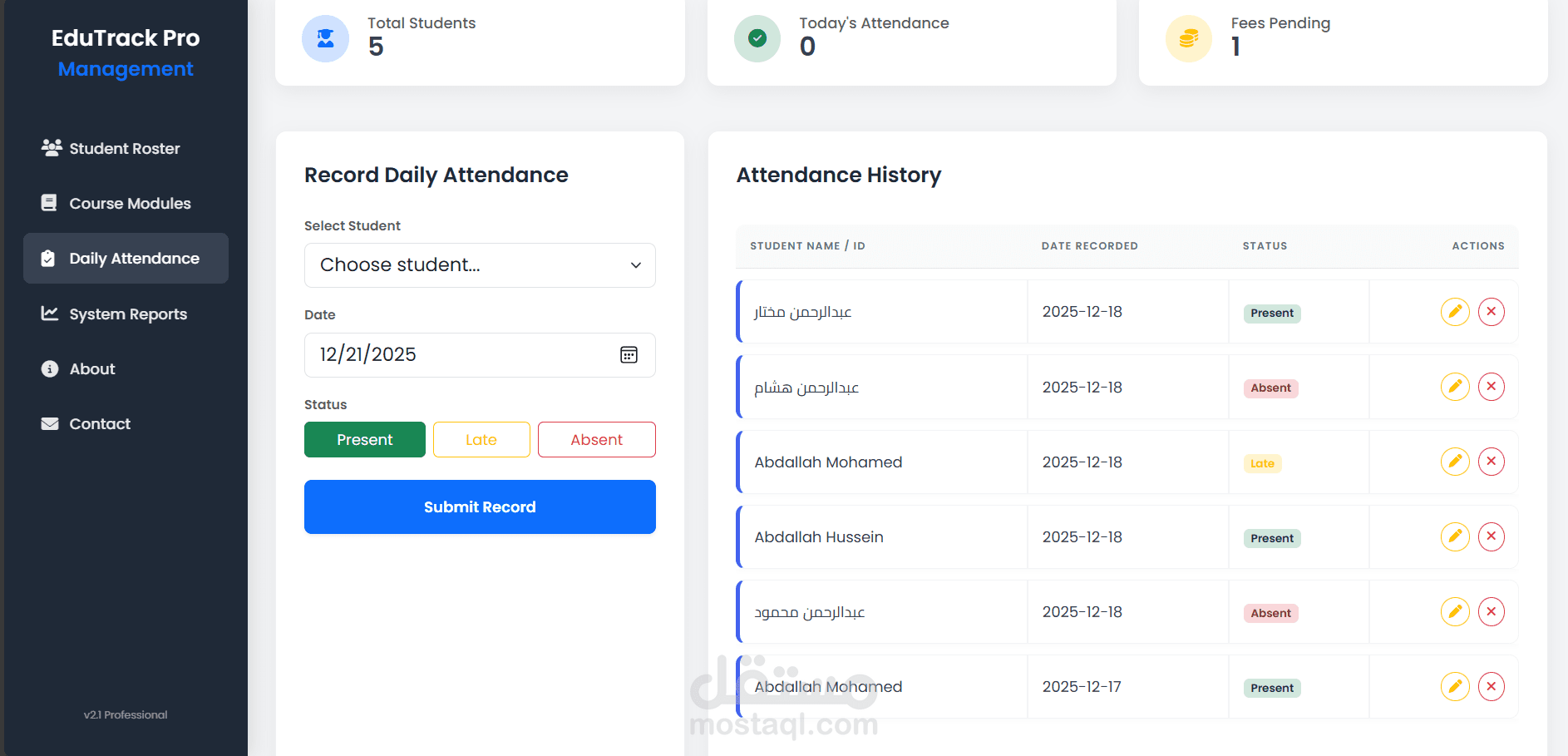
Task: Select Absent attendance status
Action: tap(596, 440)
